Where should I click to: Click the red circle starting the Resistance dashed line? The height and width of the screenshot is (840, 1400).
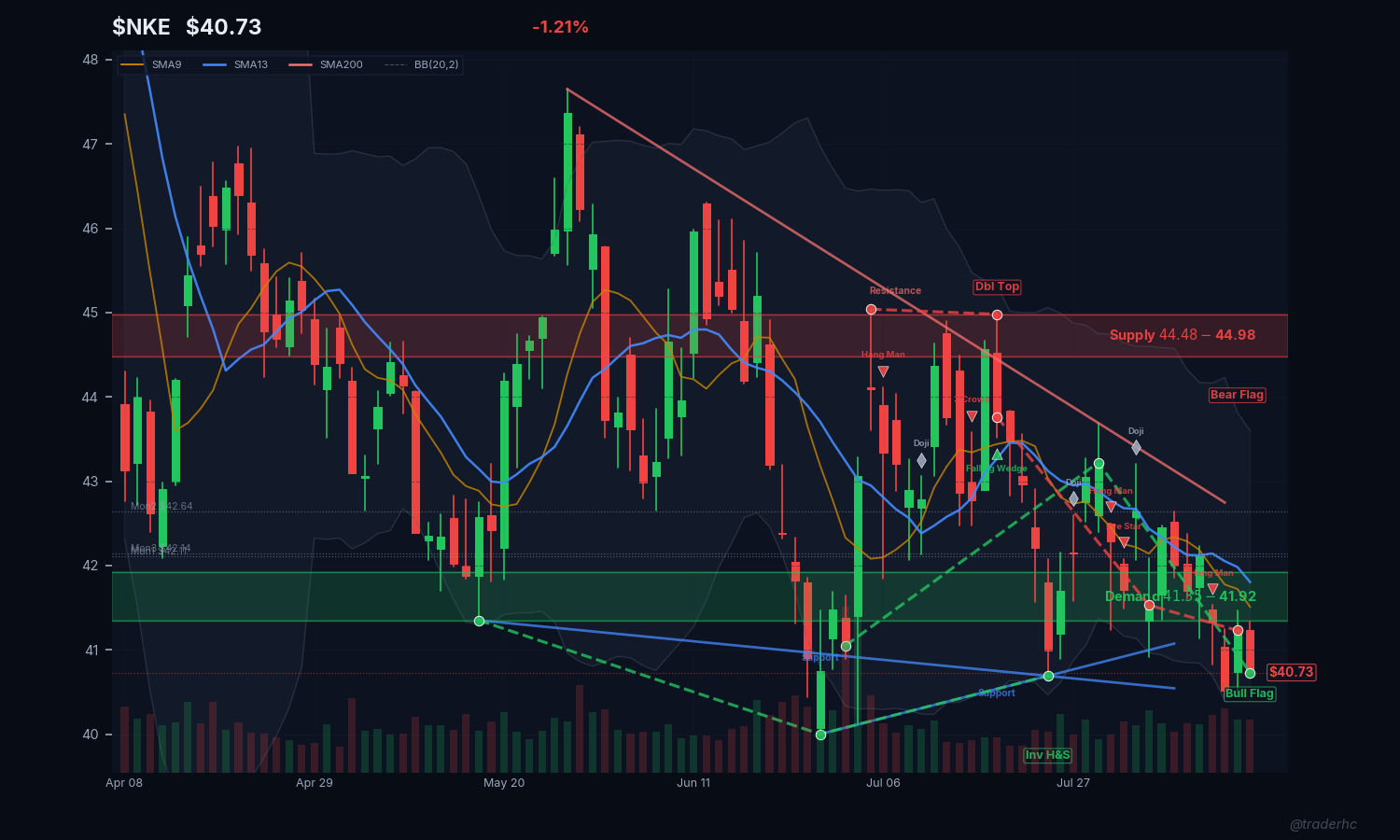point(871,309)
